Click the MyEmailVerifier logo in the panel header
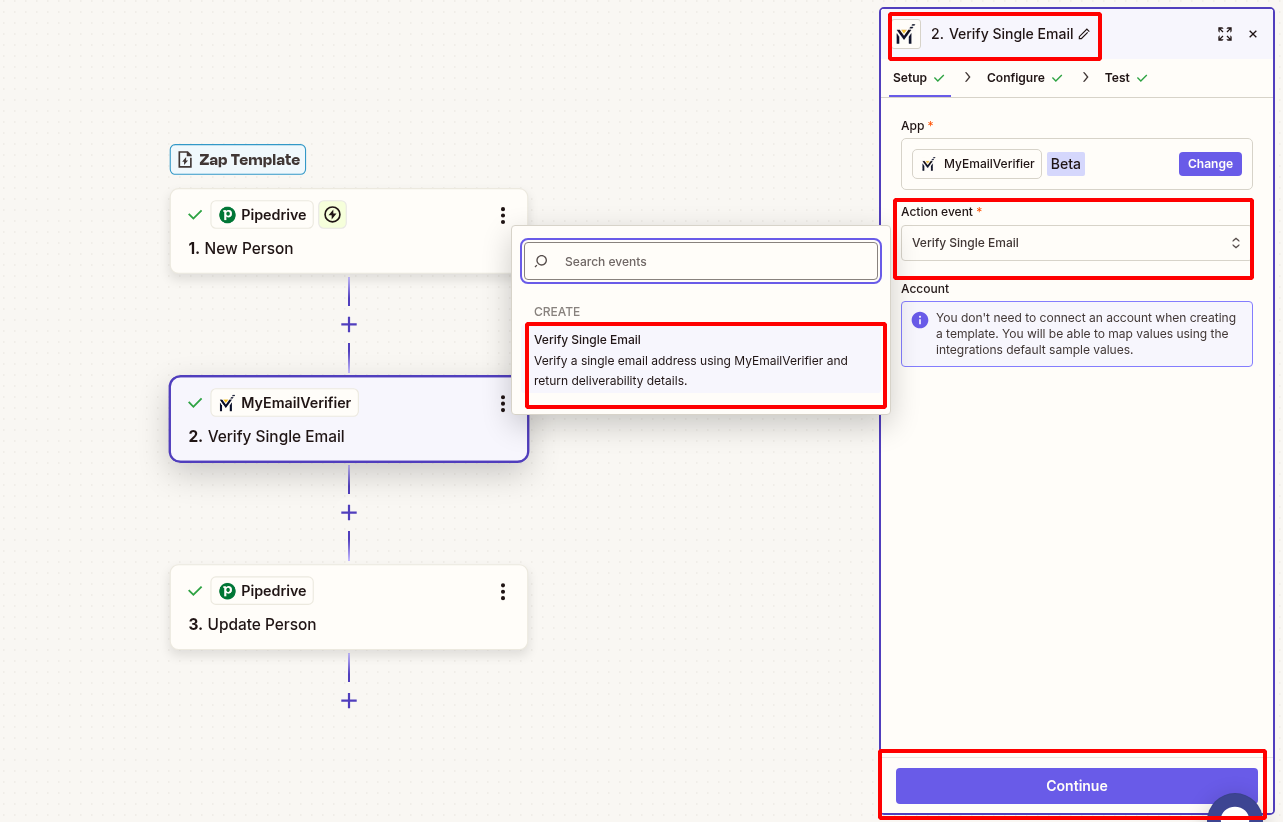1283x822 pixels. tap(905, 34)
